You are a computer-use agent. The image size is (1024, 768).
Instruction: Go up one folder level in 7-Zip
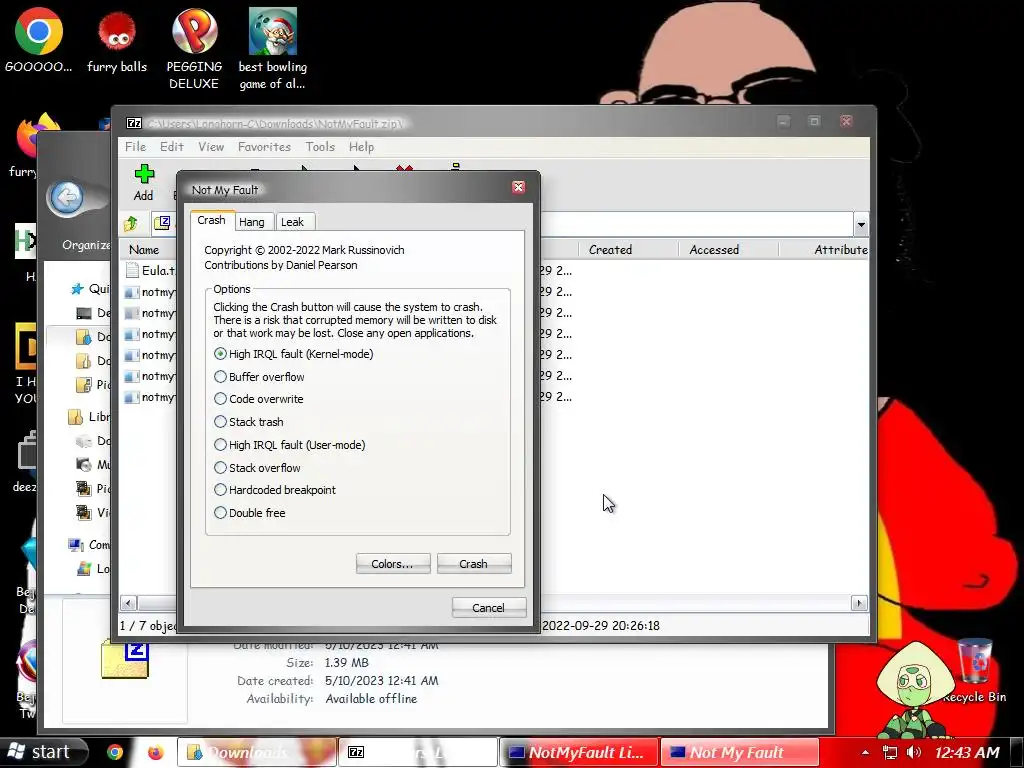(131, 224)
